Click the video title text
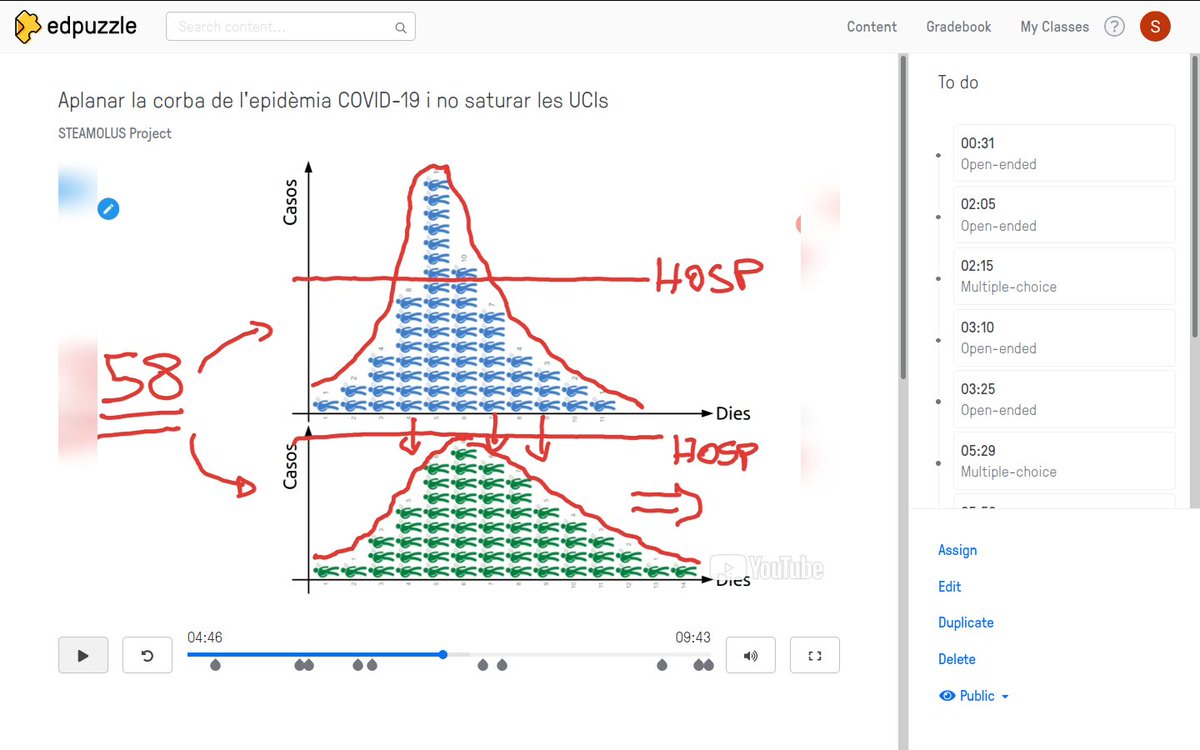 pyautogui.click(x=333, y=101)
